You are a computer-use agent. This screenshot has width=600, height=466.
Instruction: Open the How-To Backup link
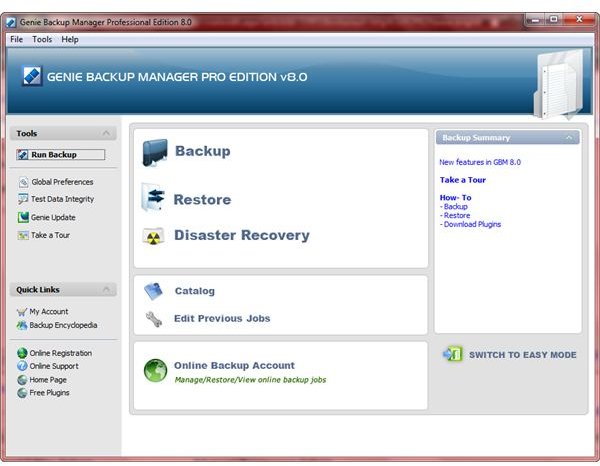(x=455, y=207)
